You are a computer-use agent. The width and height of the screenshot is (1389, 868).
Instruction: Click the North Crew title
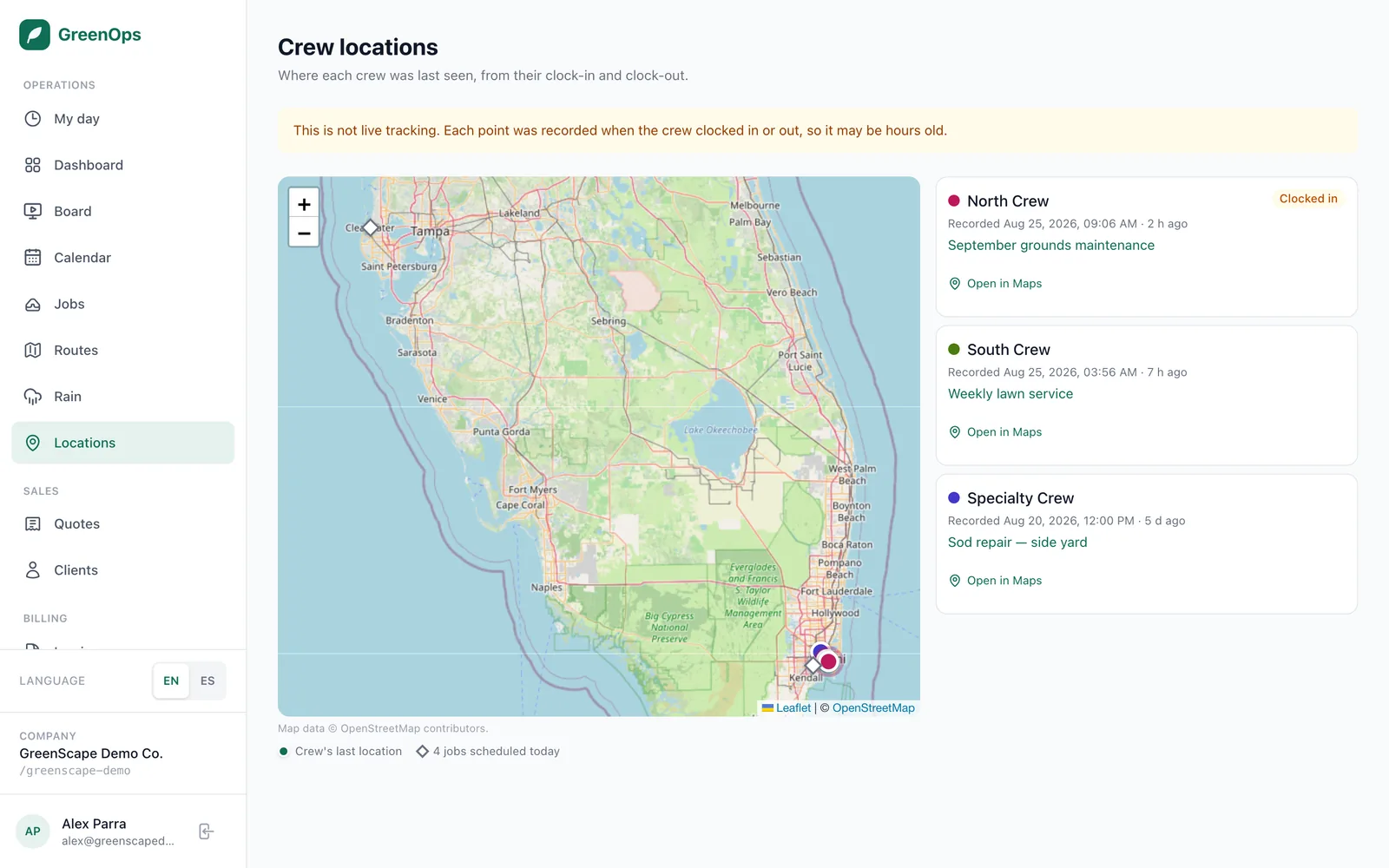pos(1008,201)
